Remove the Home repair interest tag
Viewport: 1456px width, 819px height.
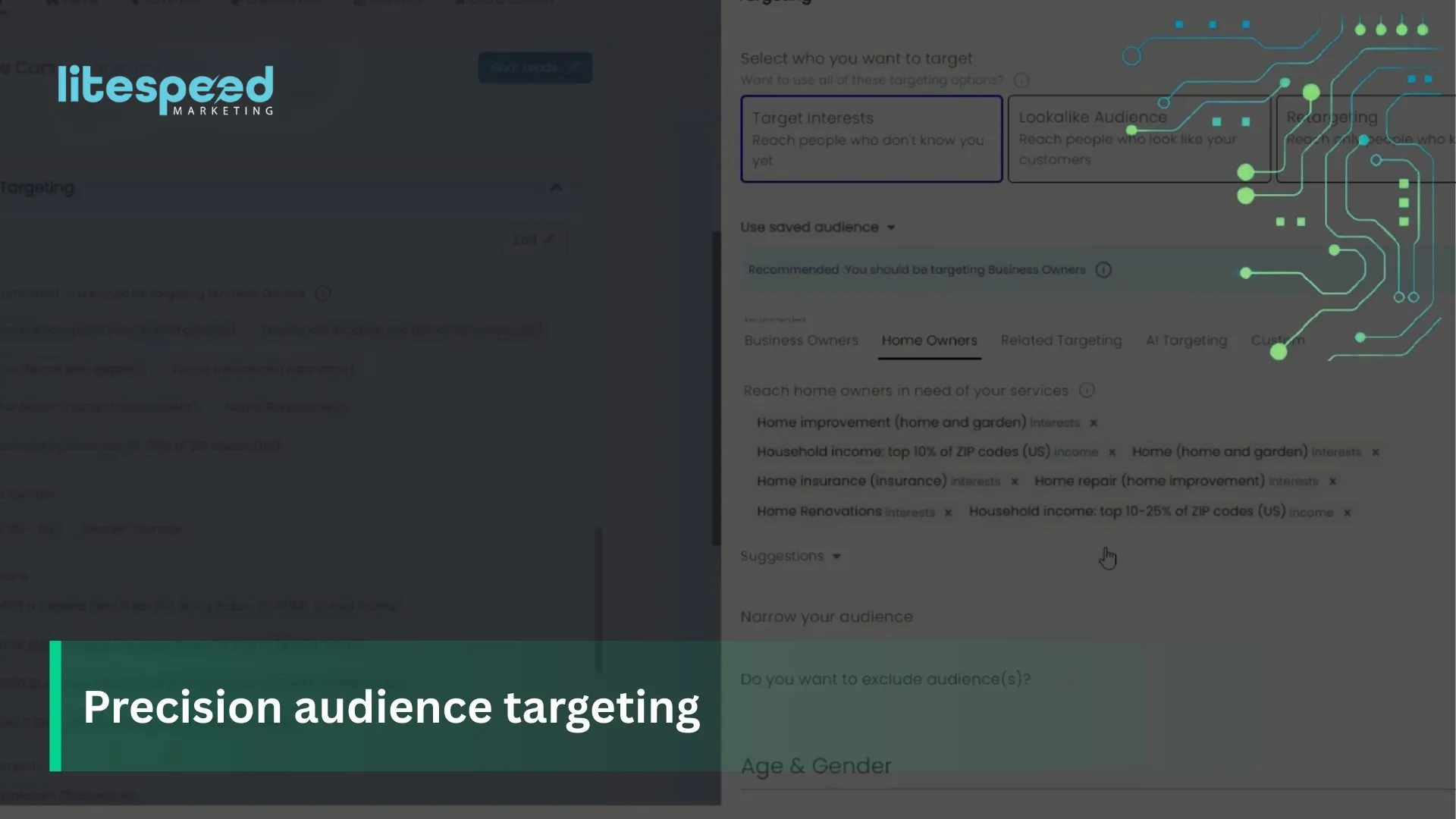tap(1332, 482)
